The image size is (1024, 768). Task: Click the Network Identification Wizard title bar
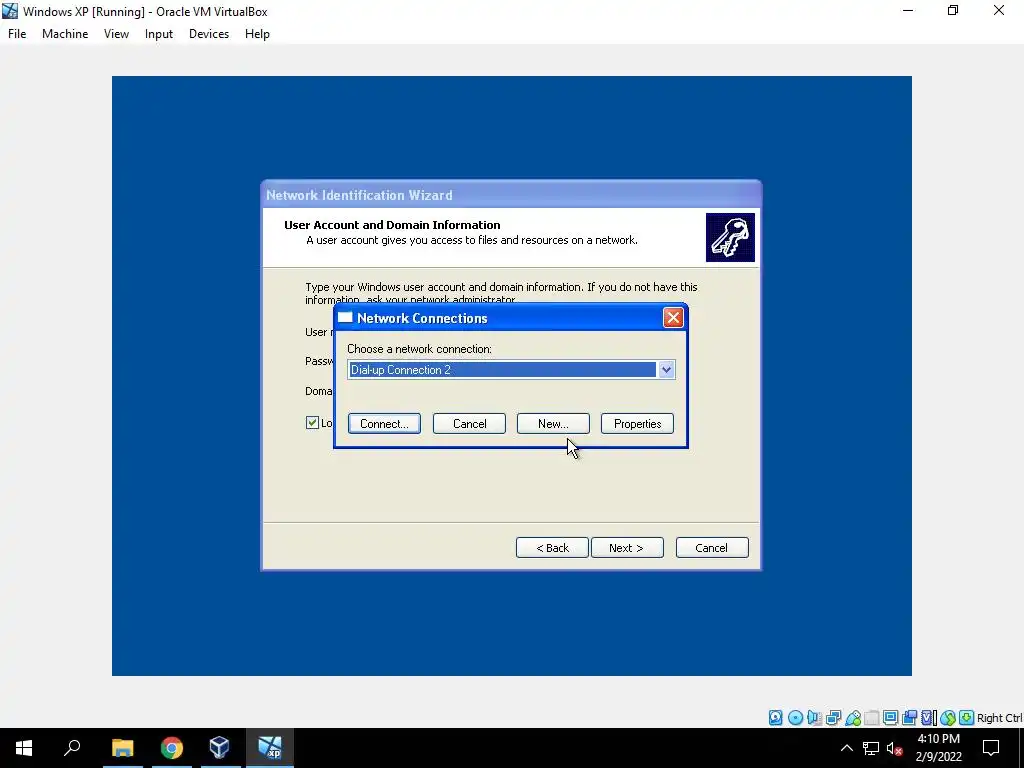coord(511,195)
